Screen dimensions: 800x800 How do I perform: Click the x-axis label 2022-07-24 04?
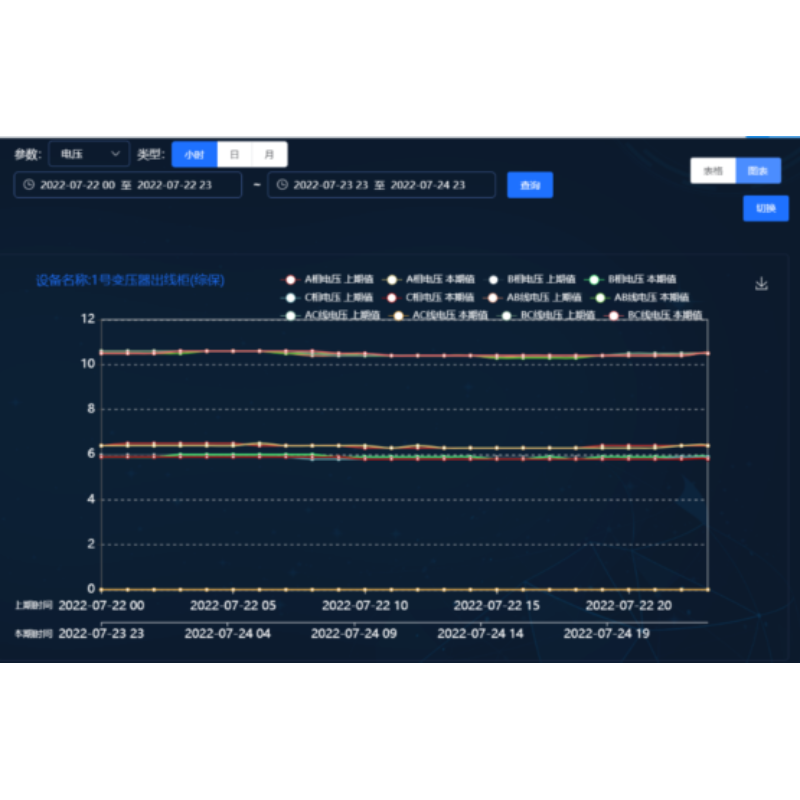pyautogui.click(x=228, y=634)
